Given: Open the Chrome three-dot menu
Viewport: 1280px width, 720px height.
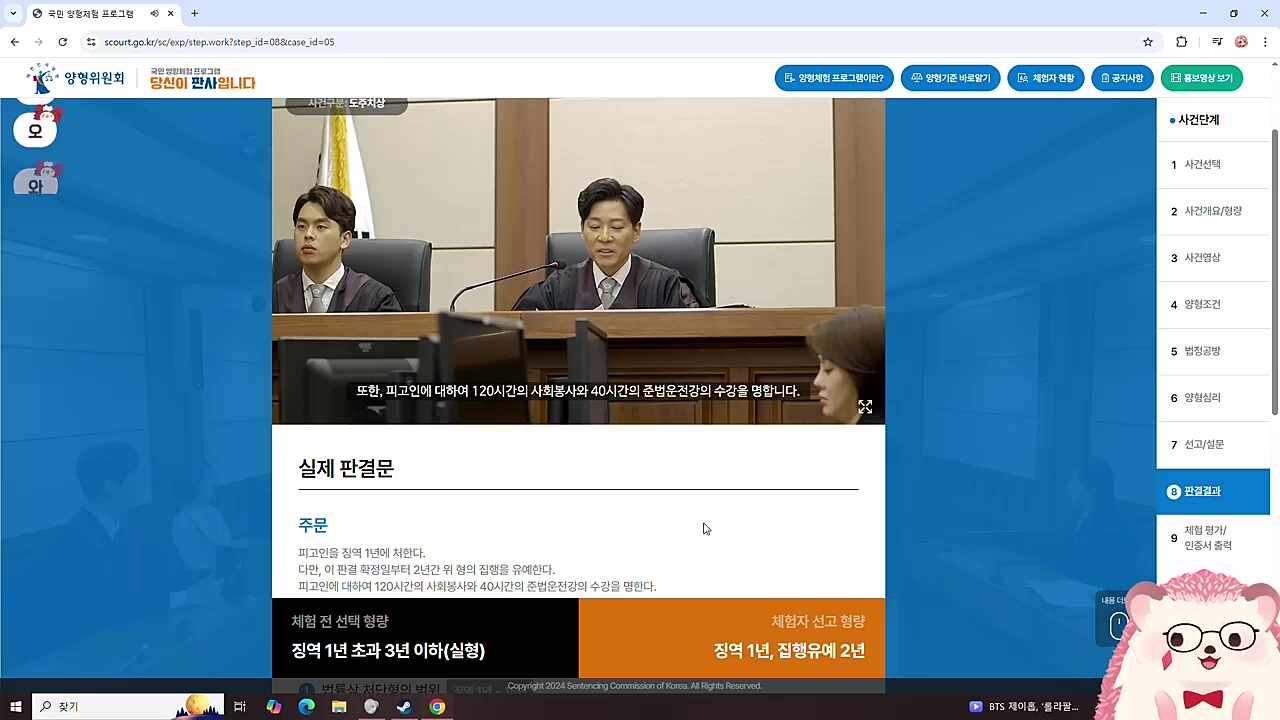Looking at the screenshot, I should pos(1266,42).
